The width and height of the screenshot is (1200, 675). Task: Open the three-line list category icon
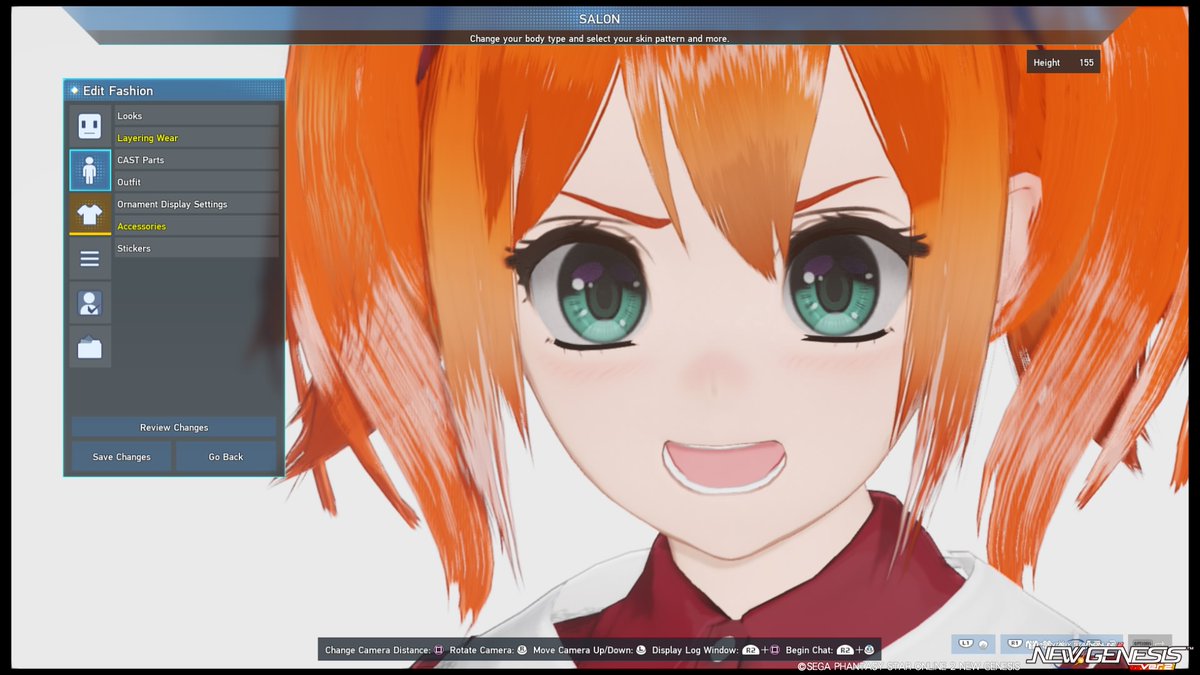tap(90, 259)
